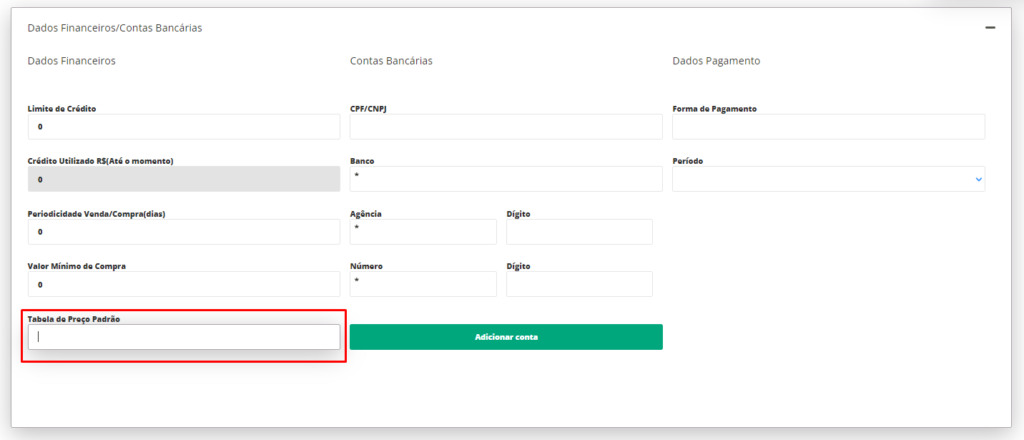Click the Banco input field
Image resolution: width=1024 pixels, height=440 pixels.
(506, 179)
